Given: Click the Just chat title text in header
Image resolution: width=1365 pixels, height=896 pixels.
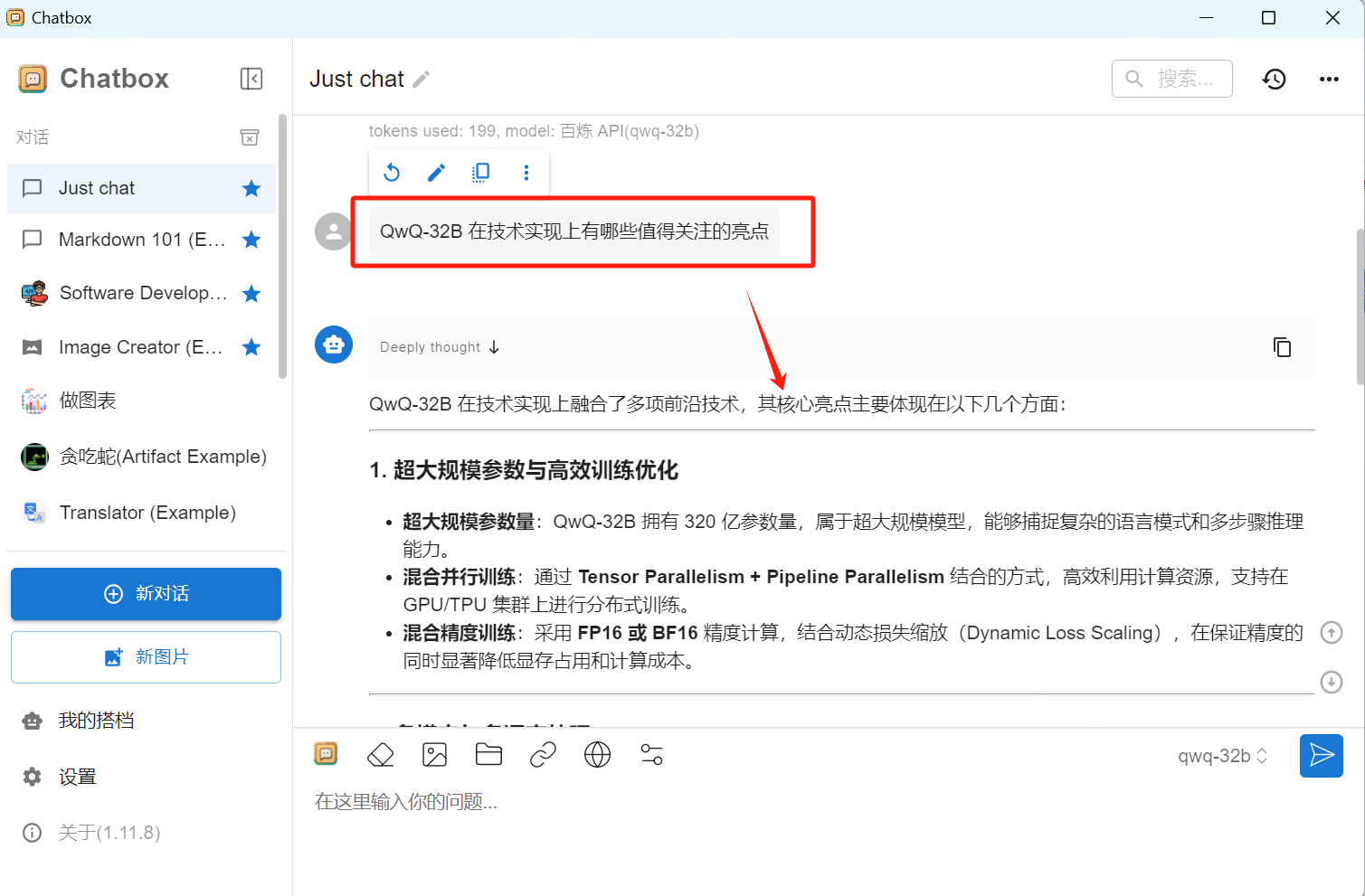Looking at the screenshot, I should 356,80.
